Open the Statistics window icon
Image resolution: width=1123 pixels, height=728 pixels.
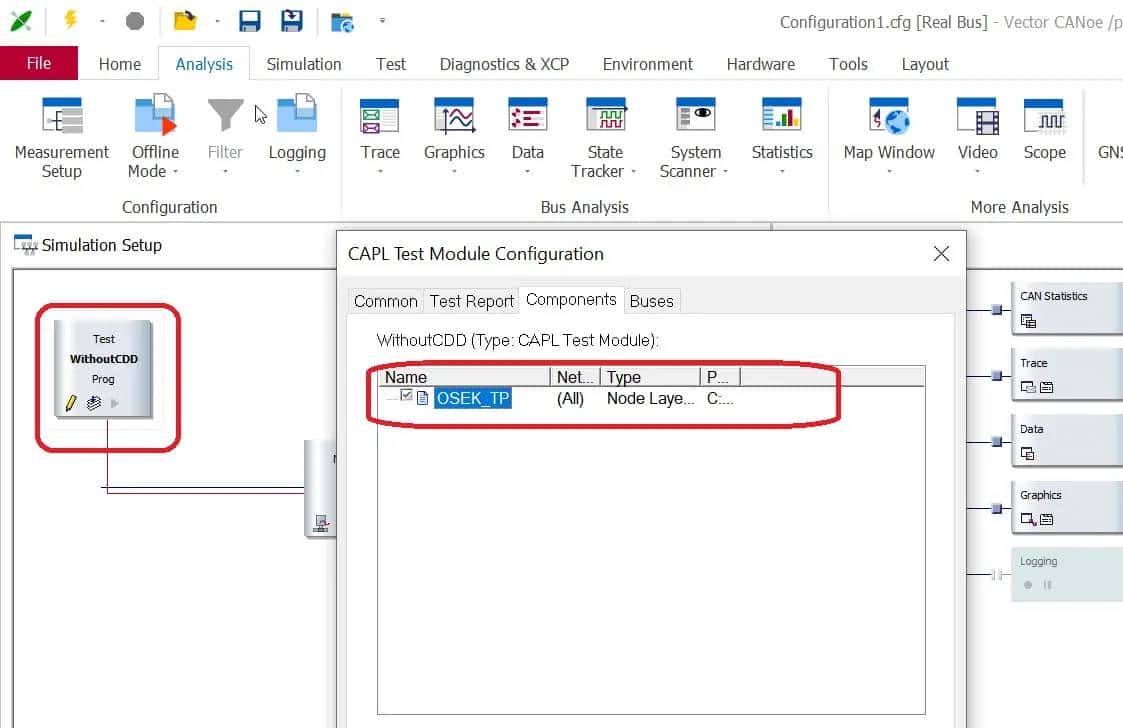781,118
